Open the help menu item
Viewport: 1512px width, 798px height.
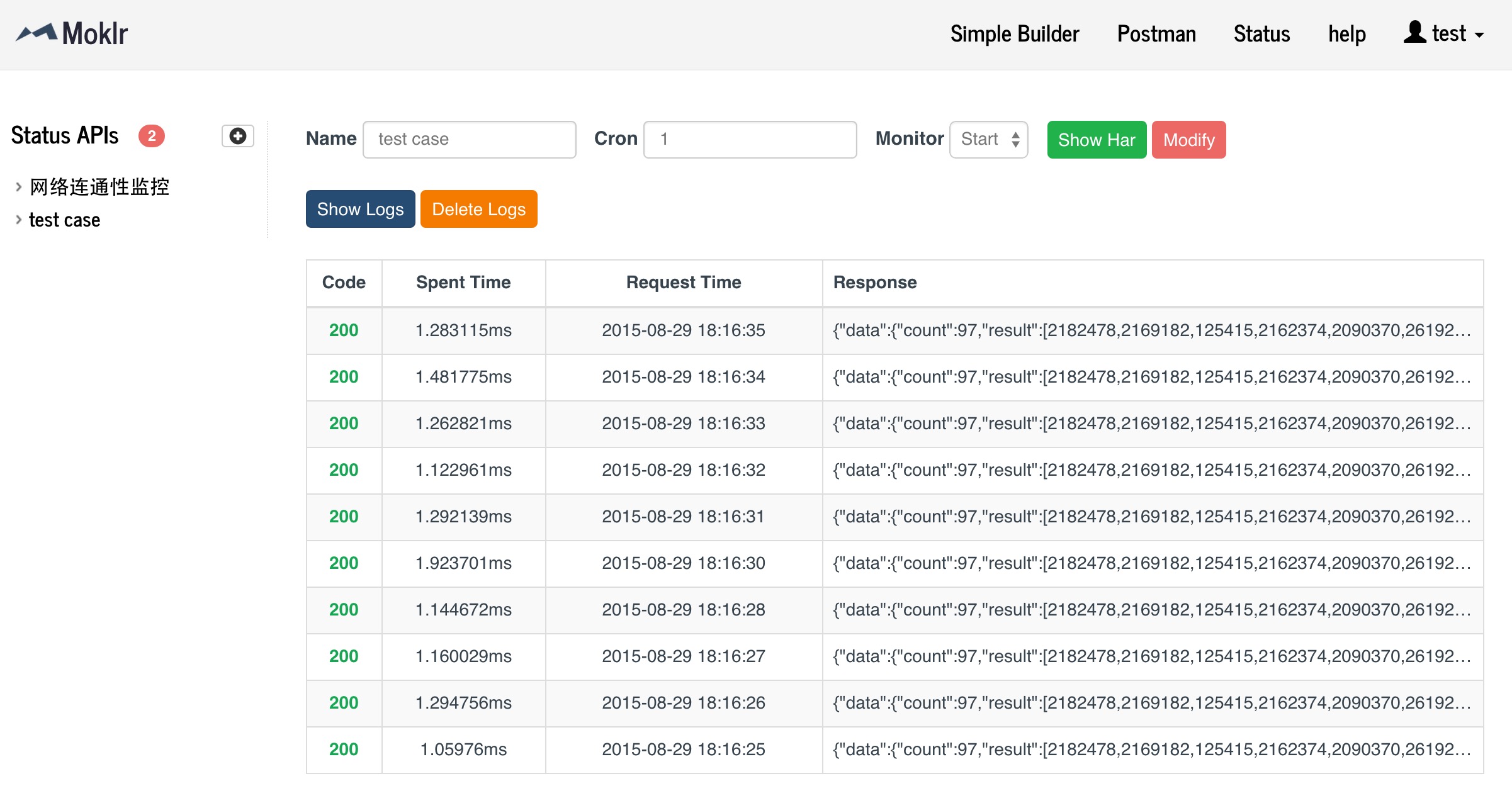coord(1346,34)
